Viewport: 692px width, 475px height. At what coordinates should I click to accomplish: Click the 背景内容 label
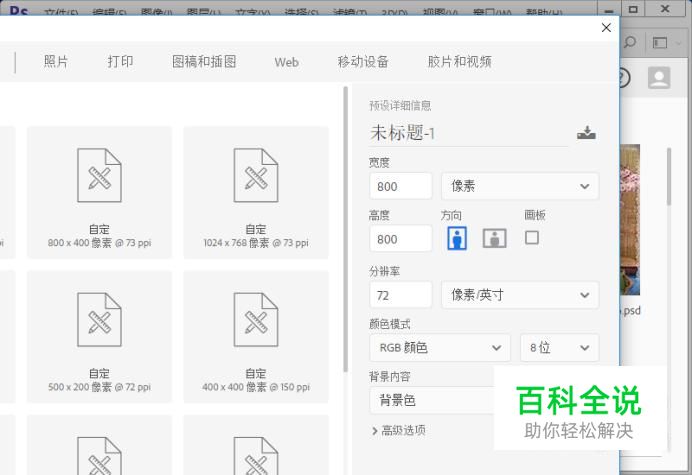pyautogui.click(x=390, y=377)
